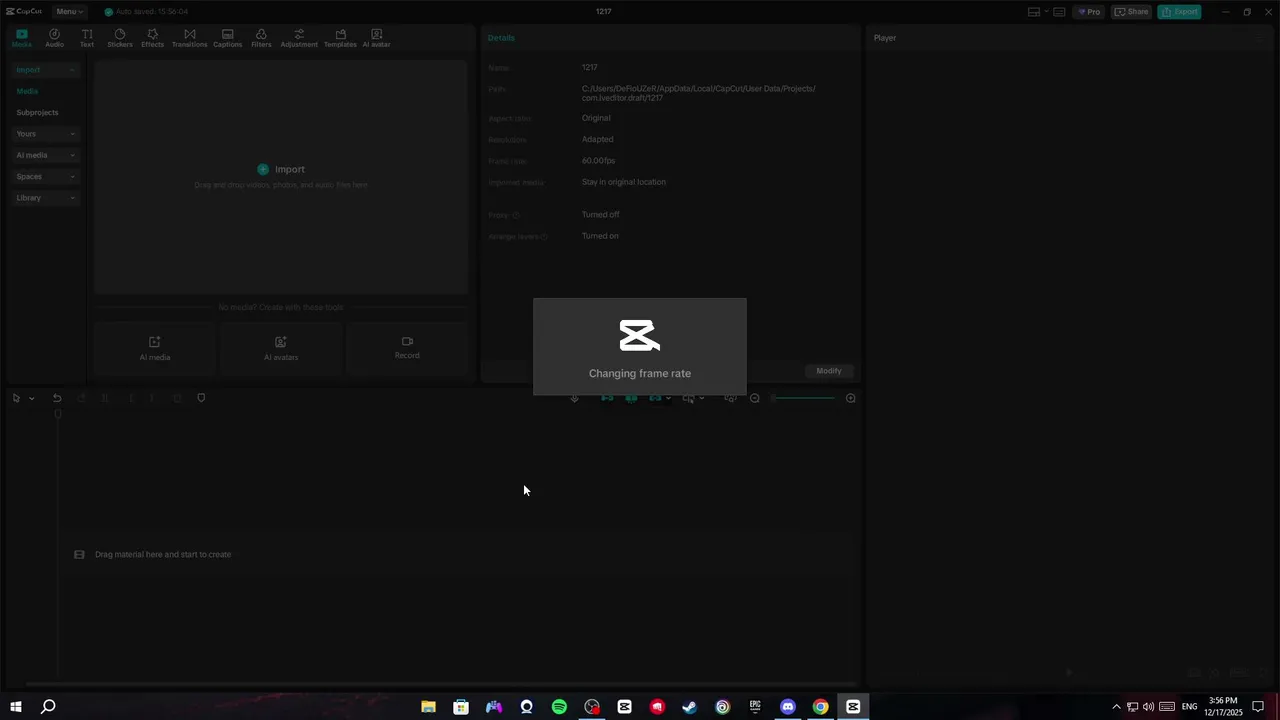Click the marker shield icon in timeline toolbar
The image size is (1280, 720).
pyautogui.click(x=201, y=398)
